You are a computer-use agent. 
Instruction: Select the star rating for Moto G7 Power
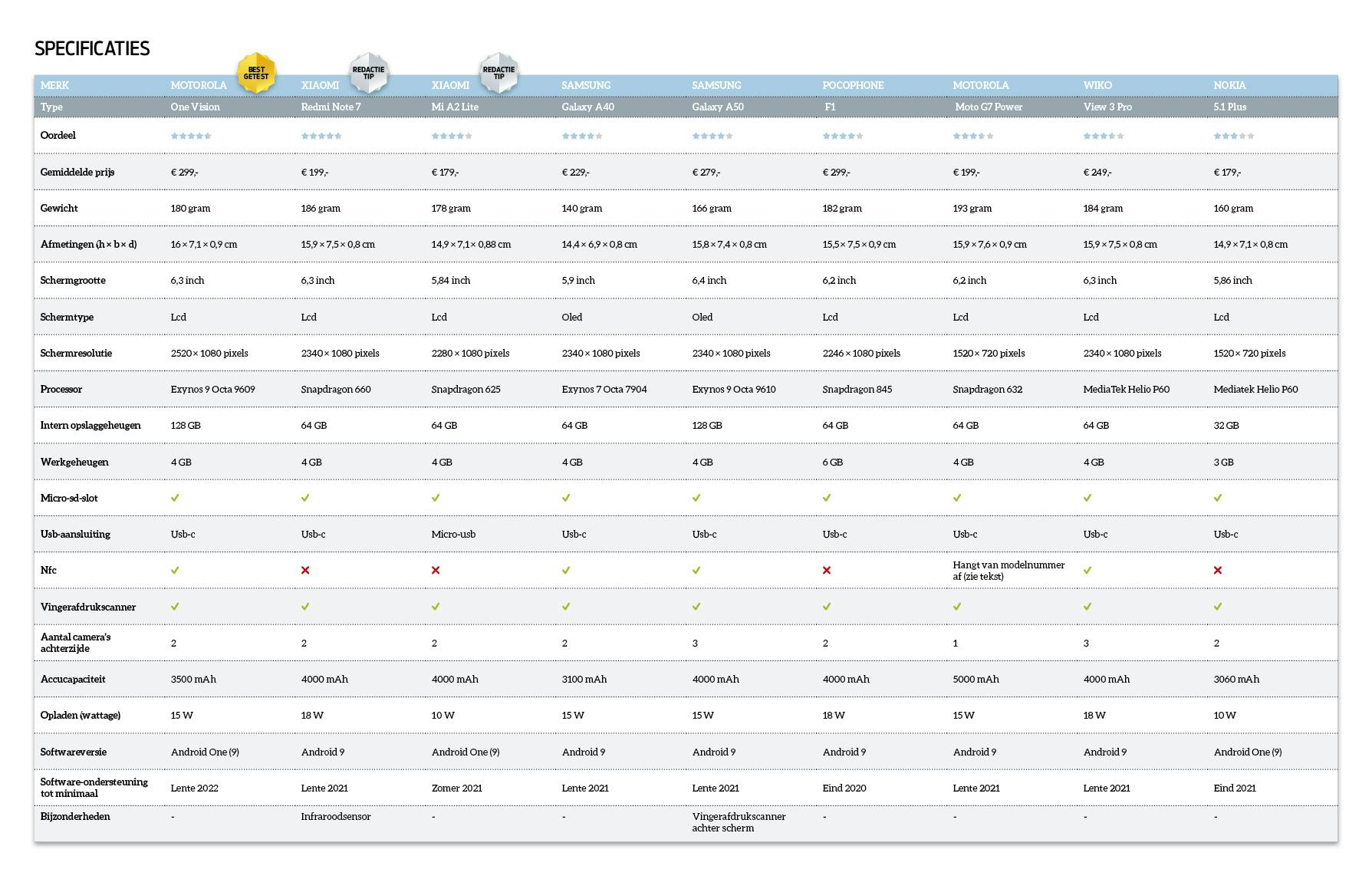973,136
